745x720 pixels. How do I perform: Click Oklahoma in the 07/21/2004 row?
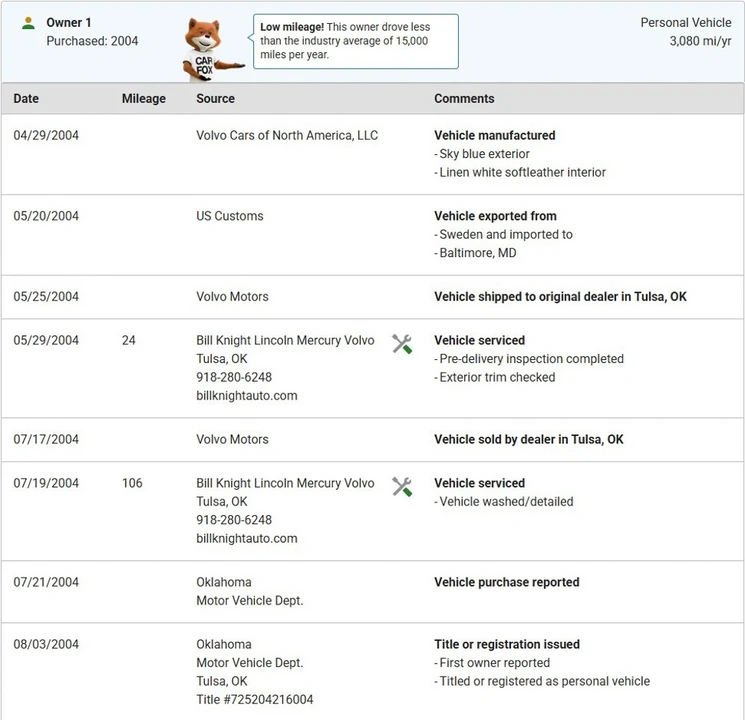[224, 582]
